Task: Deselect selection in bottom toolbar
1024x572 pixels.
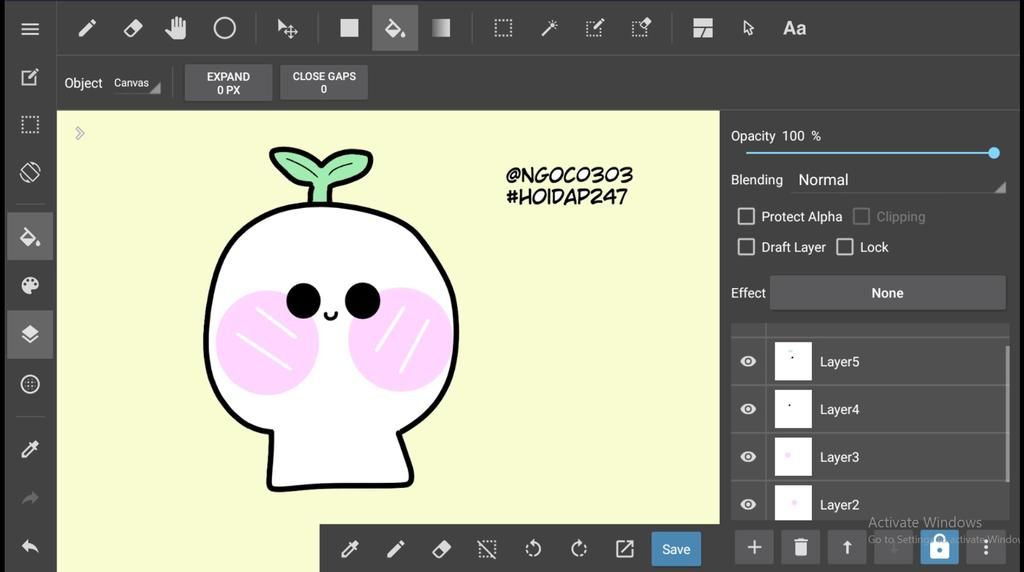Action: coord(487,549)
